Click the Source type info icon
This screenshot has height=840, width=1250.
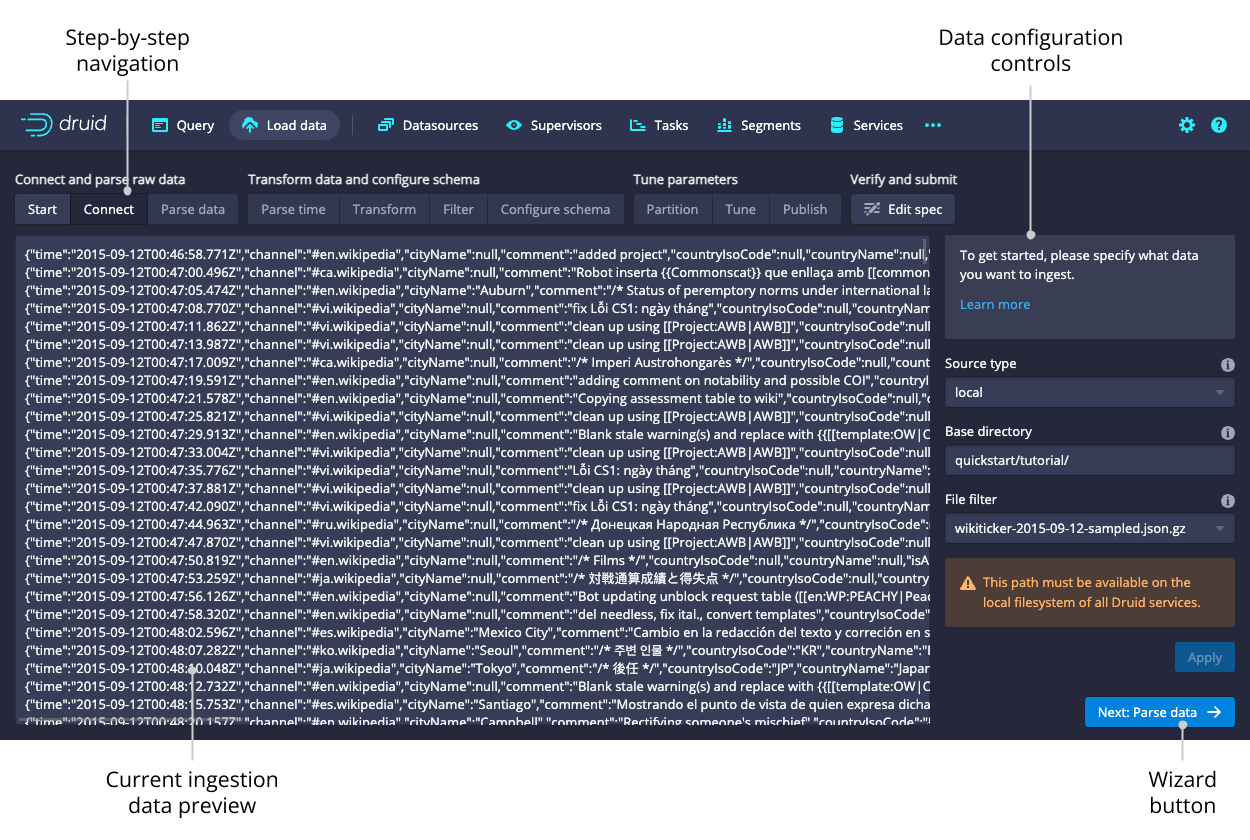pos(1228,365)
